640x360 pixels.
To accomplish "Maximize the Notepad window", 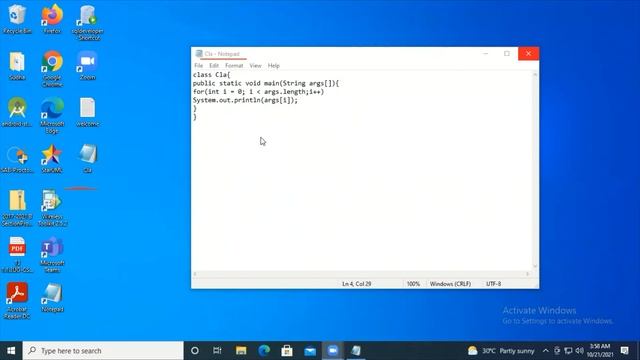I will click(x=507, y=53).
